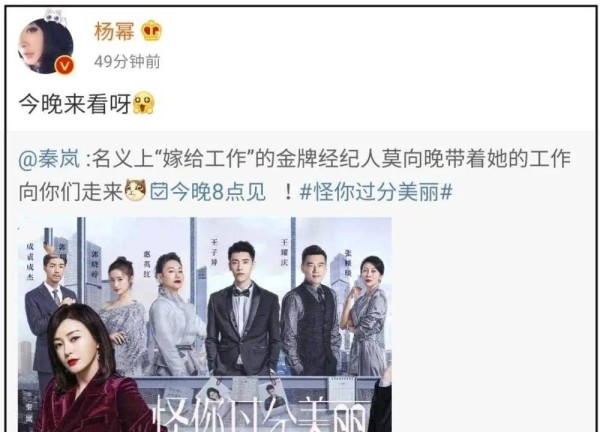
Task: Click the post text 今晚来看呀
Action: pyautogui.click(x=75, y=104)
